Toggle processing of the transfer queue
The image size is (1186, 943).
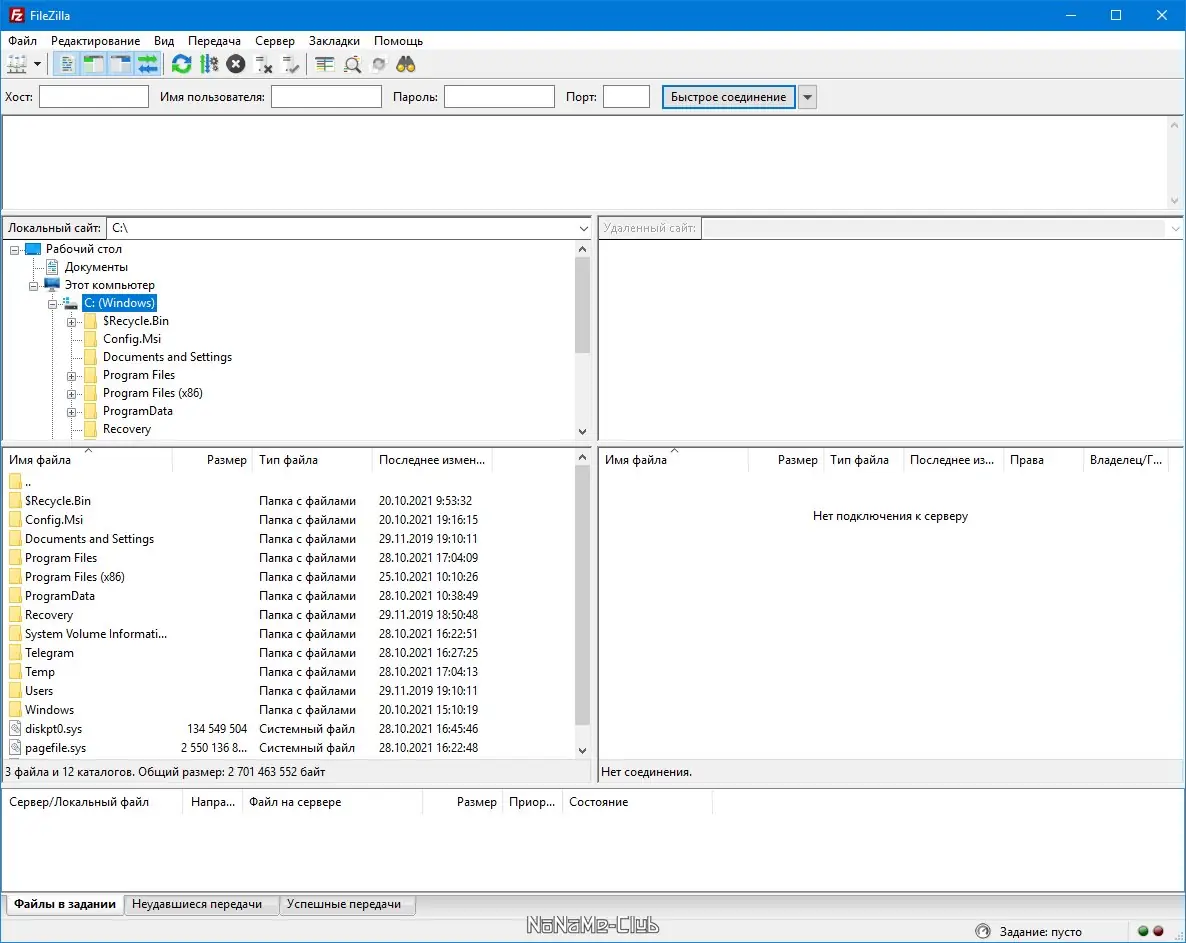209,65
